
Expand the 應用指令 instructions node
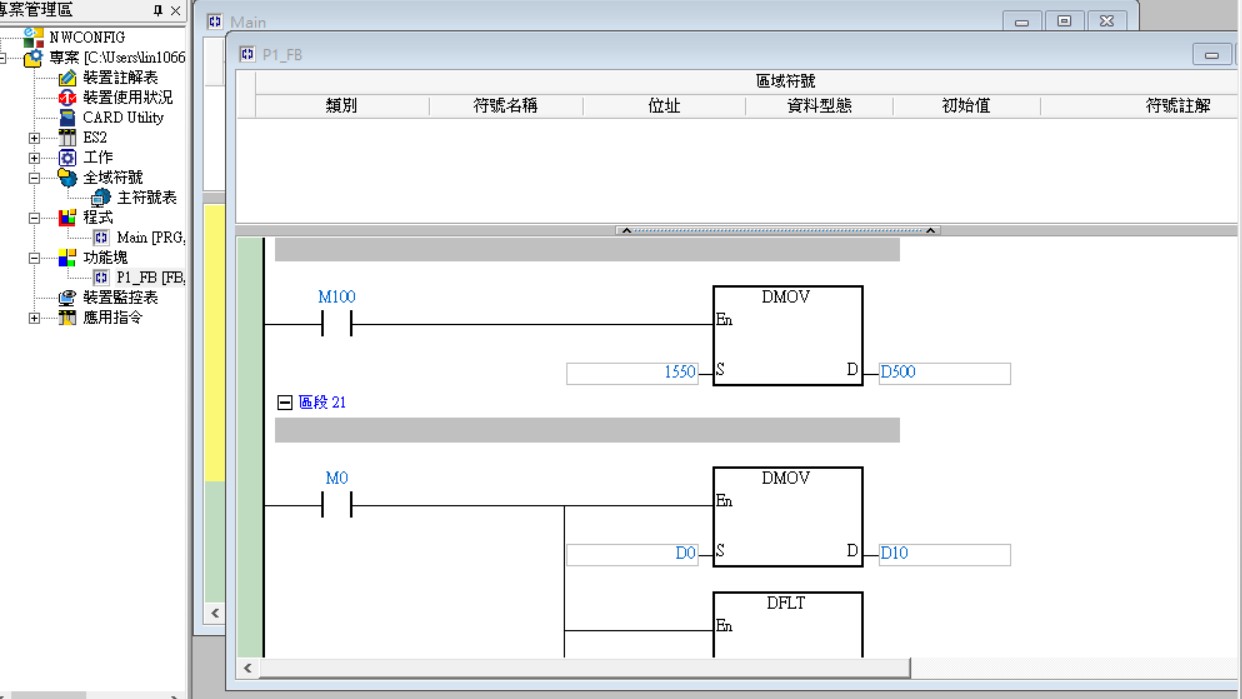pyautogui.click(x=35, y=317)
